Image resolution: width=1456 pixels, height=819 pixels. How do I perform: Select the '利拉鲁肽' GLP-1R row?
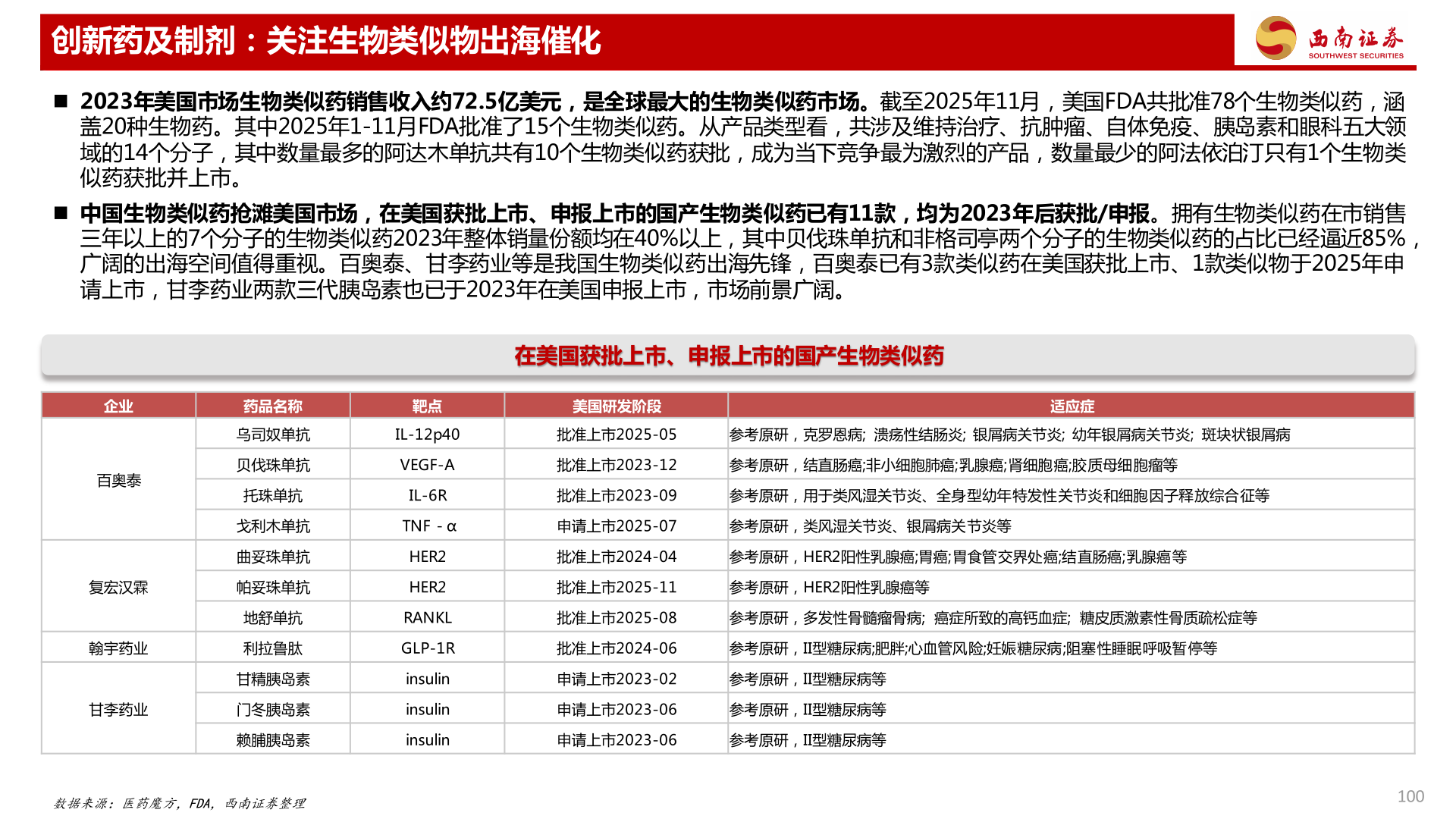(273, 648)
